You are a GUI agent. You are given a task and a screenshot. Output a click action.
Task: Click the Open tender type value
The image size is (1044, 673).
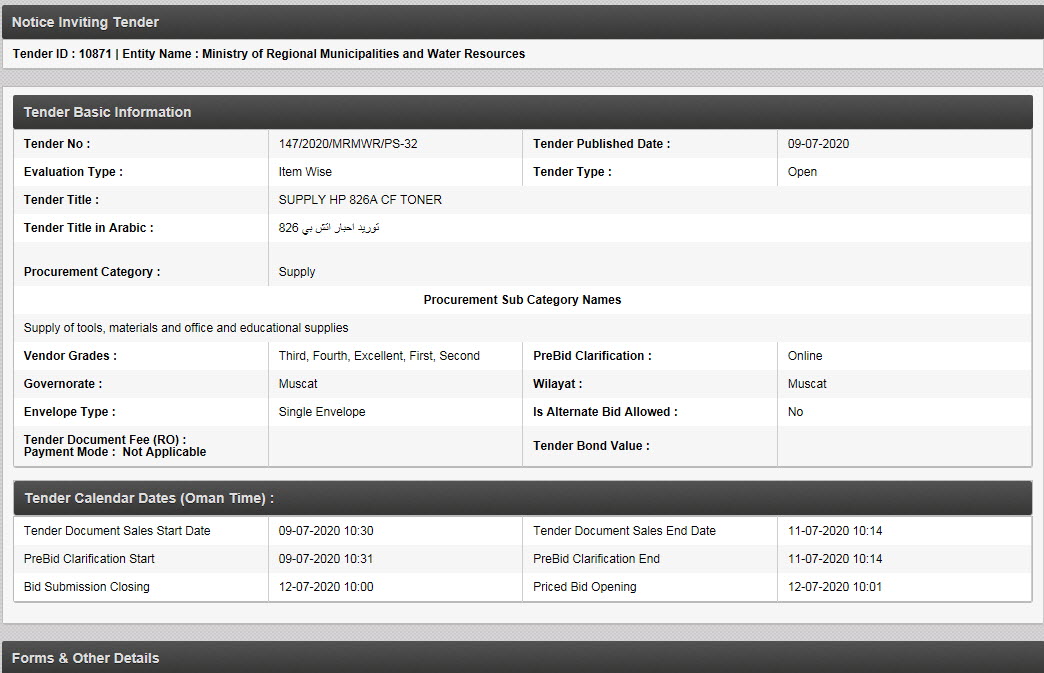[x=802, y=172]
